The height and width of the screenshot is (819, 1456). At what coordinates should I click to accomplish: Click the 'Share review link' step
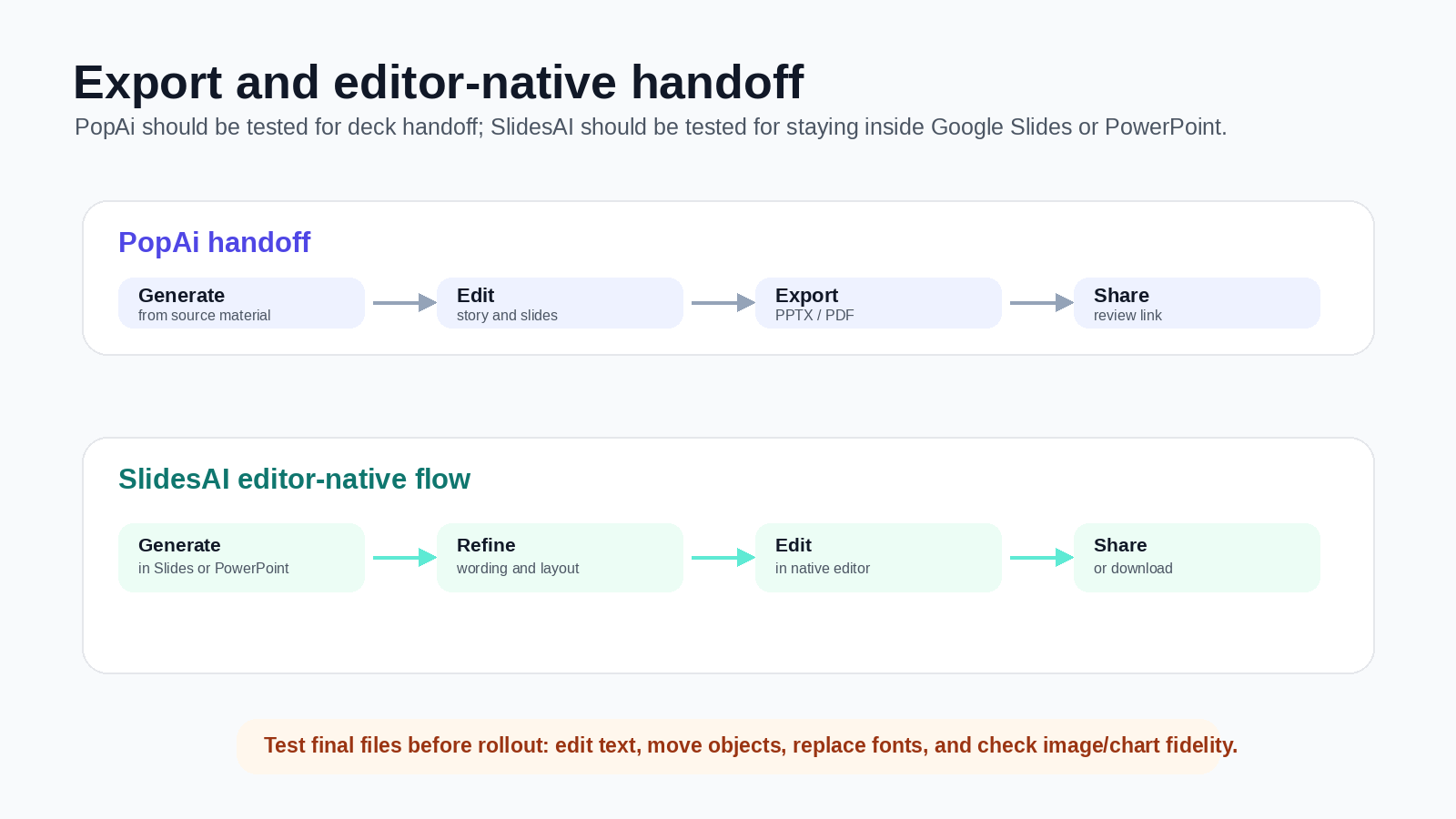click(1197, 303)
